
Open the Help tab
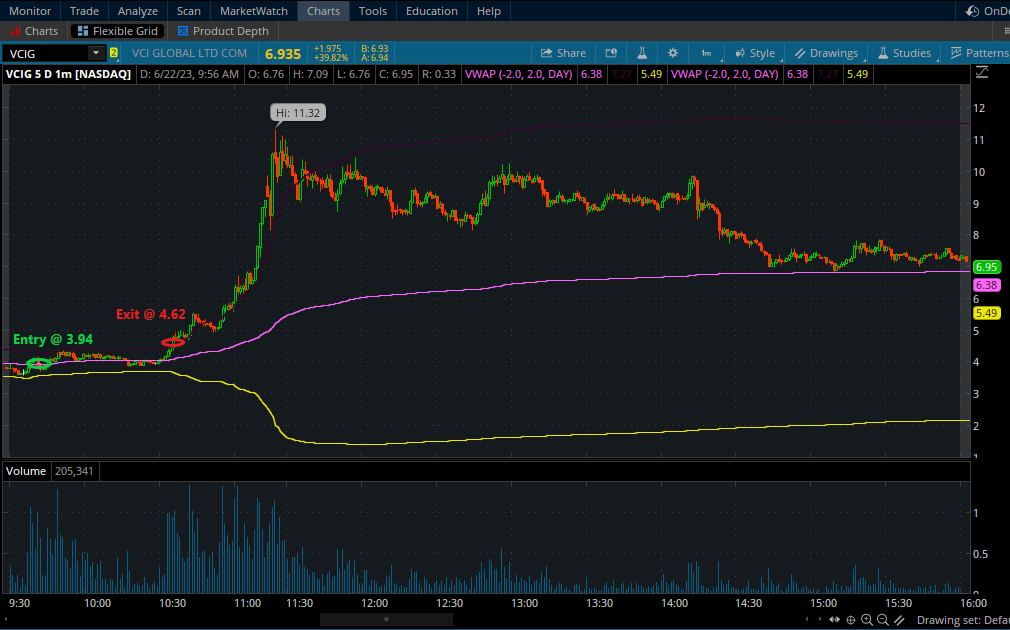coord(489,11)
